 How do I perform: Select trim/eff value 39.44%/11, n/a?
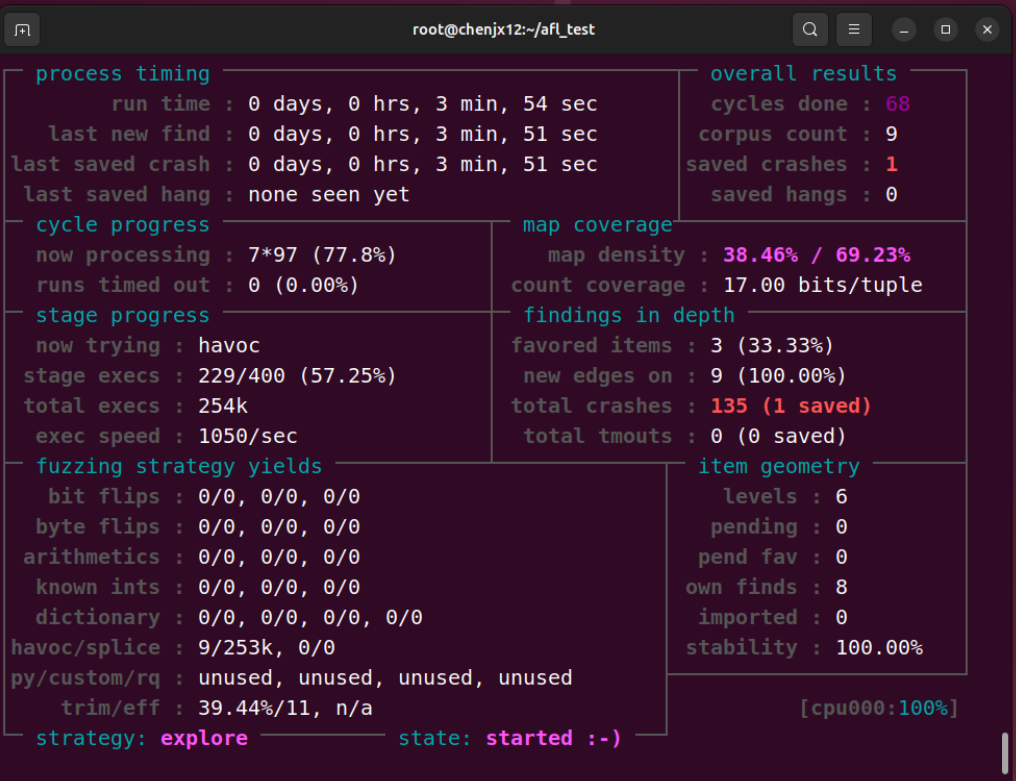285,708
